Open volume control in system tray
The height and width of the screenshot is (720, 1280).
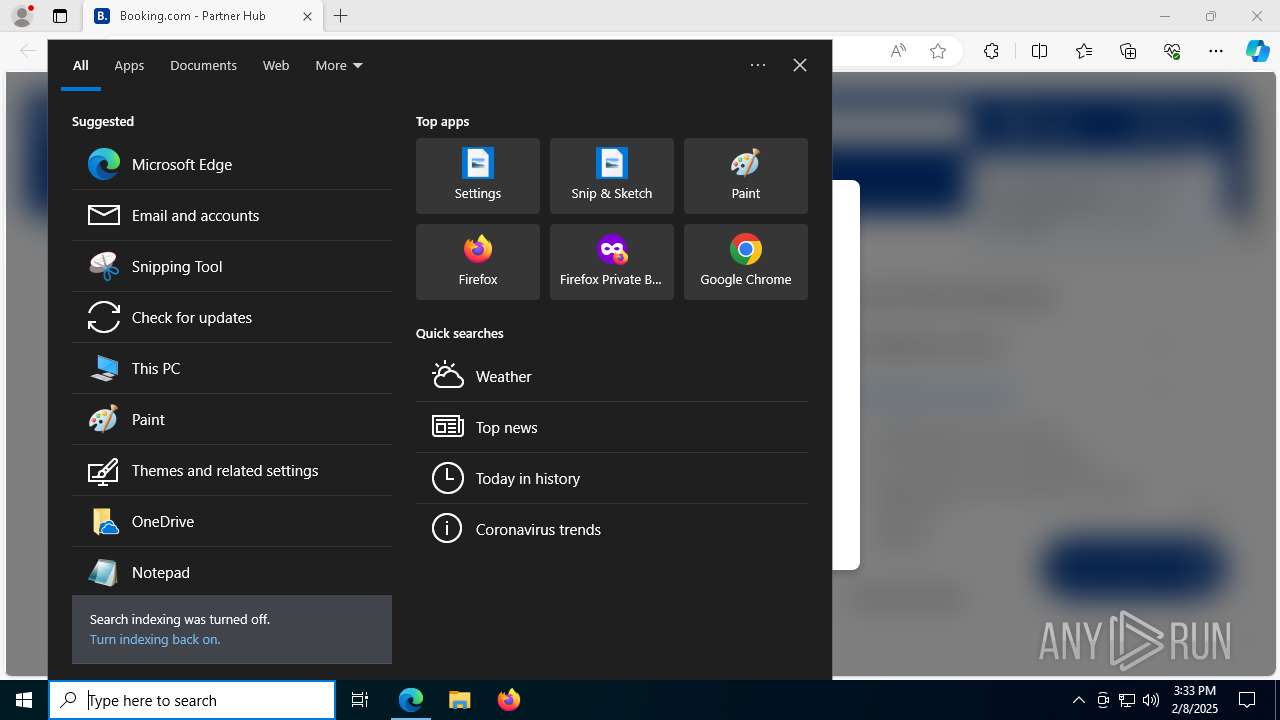(x=1150, y=700)
